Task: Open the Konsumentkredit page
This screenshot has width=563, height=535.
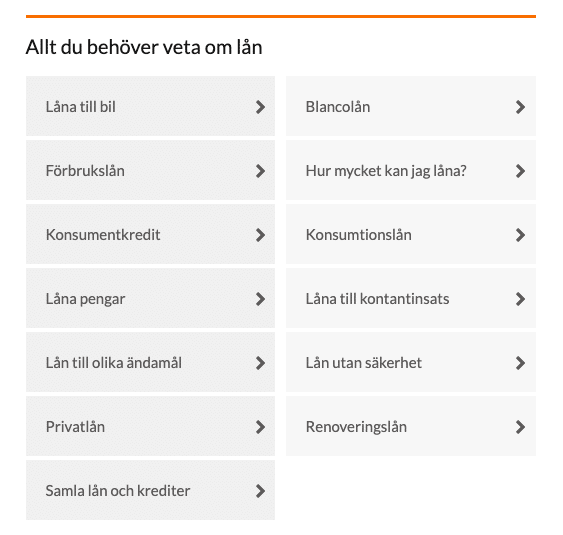Action: [150, 234]
